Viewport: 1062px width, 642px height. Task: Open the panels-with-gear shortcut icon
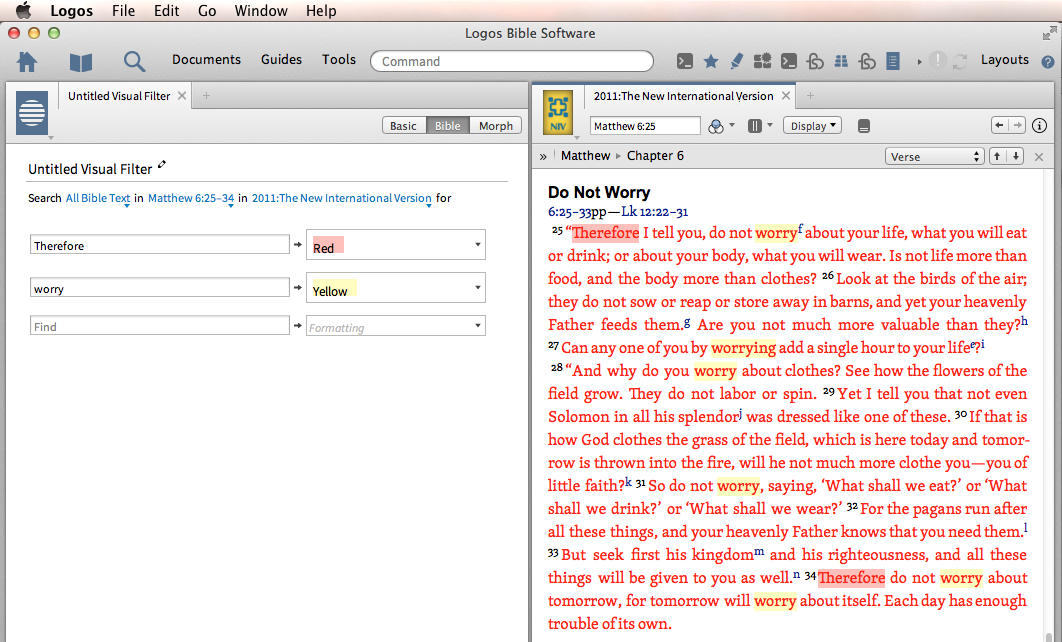(x=763, y=61)
